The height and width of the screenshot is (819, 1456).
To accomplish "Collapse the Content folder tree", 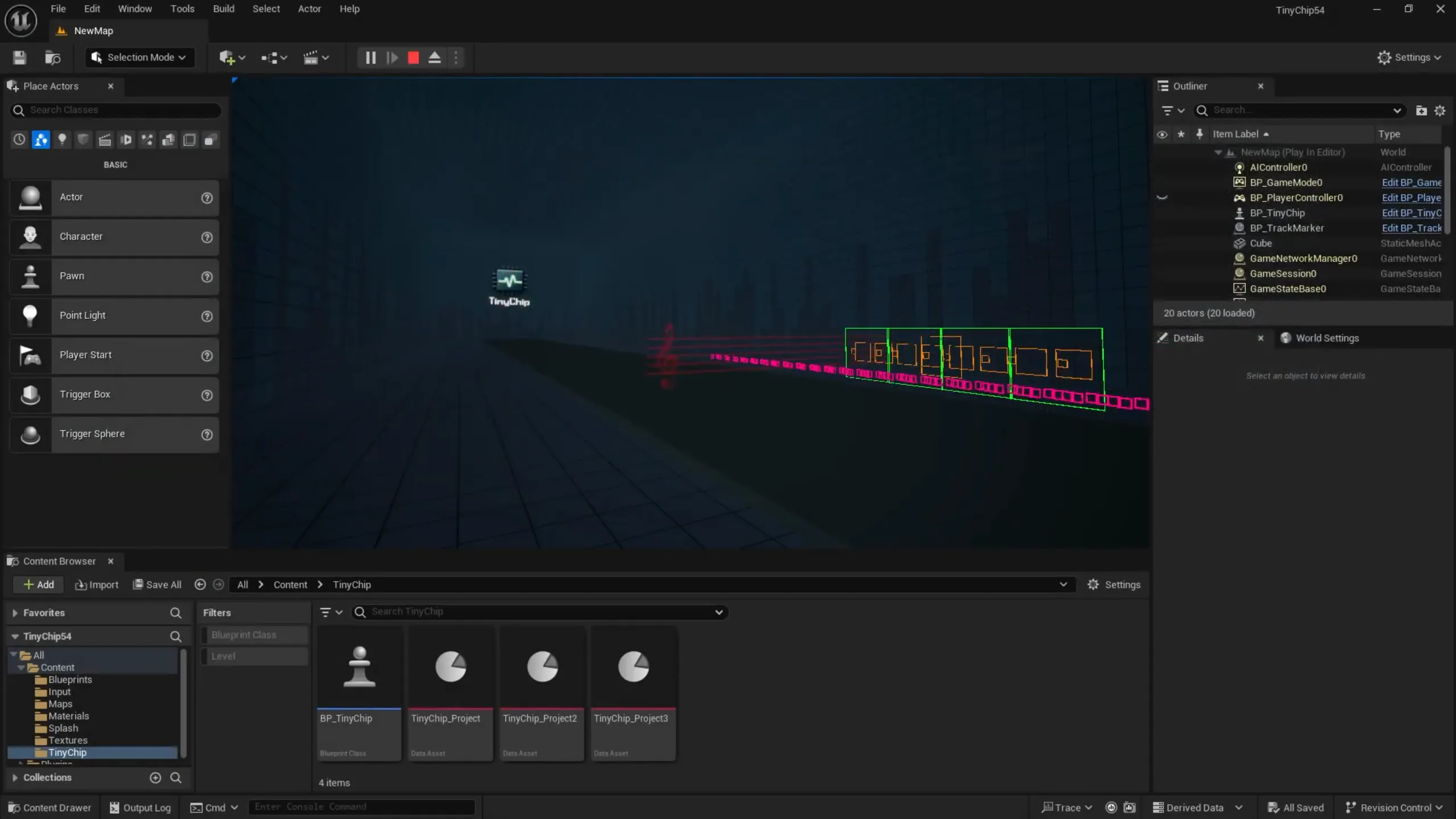I will 21,668.
